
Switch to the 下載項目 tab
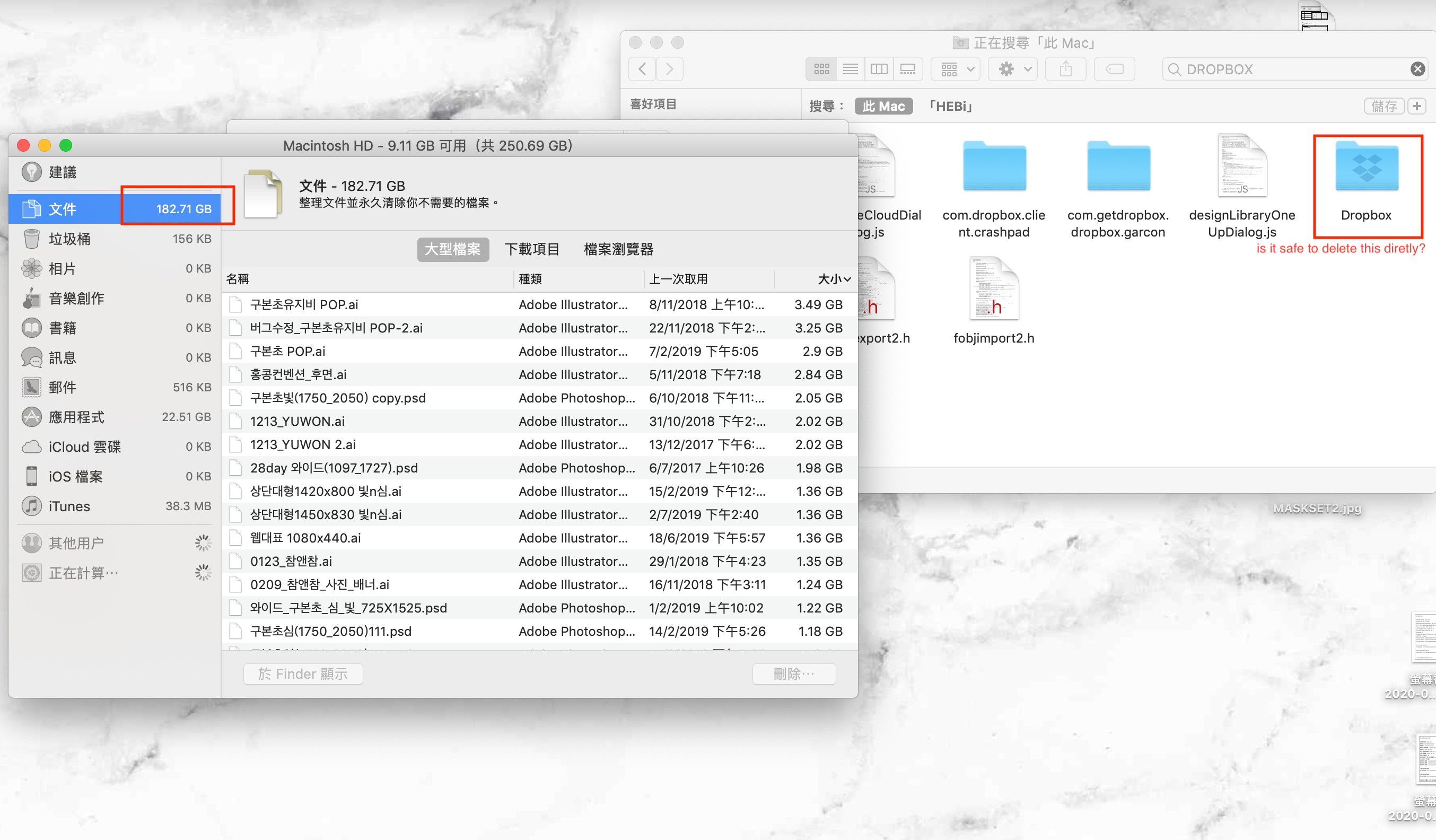(x=532, y=250)
